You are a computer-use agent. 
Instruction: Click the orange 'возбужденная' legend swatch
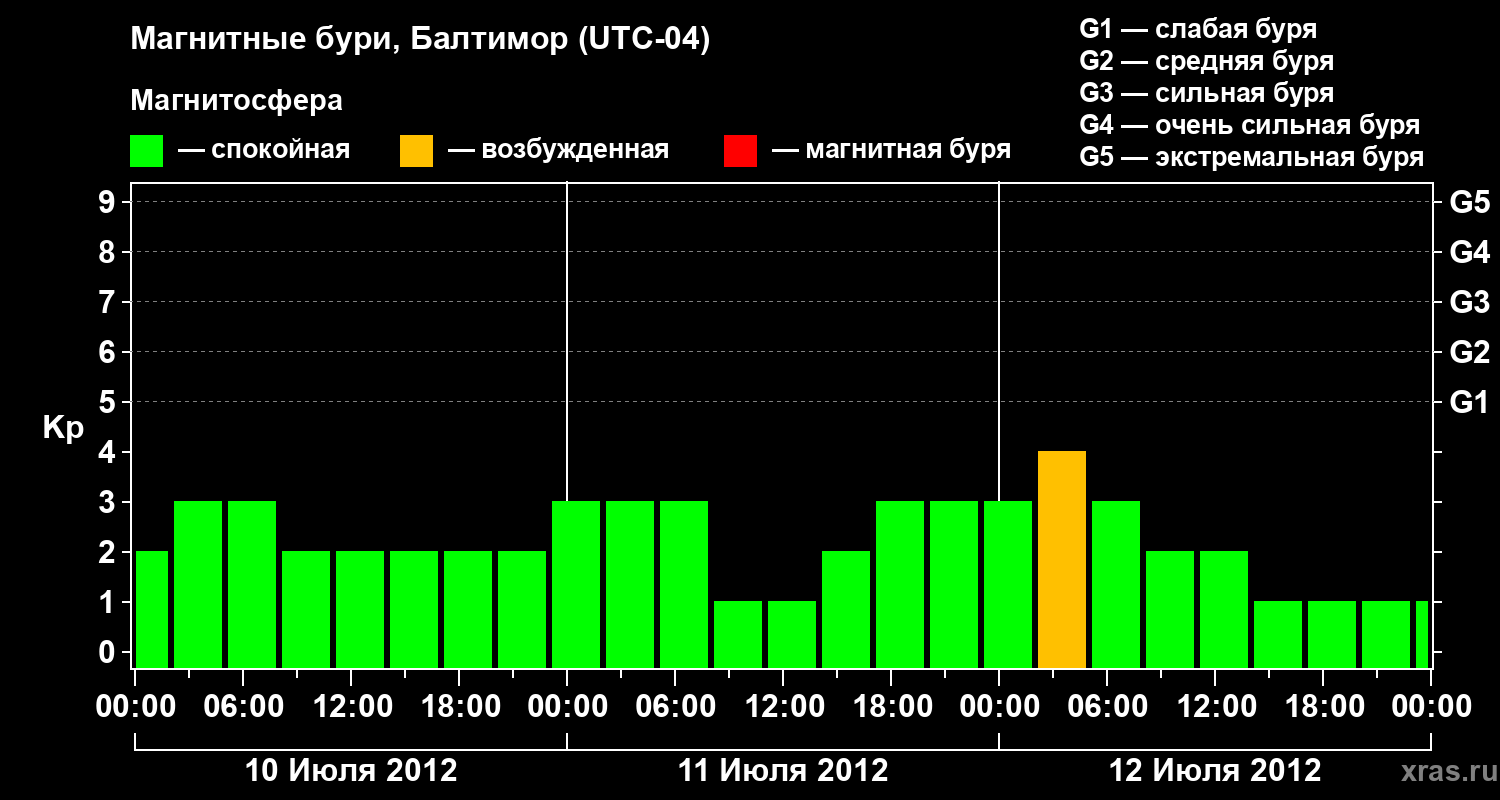click(x=416, y=151)
